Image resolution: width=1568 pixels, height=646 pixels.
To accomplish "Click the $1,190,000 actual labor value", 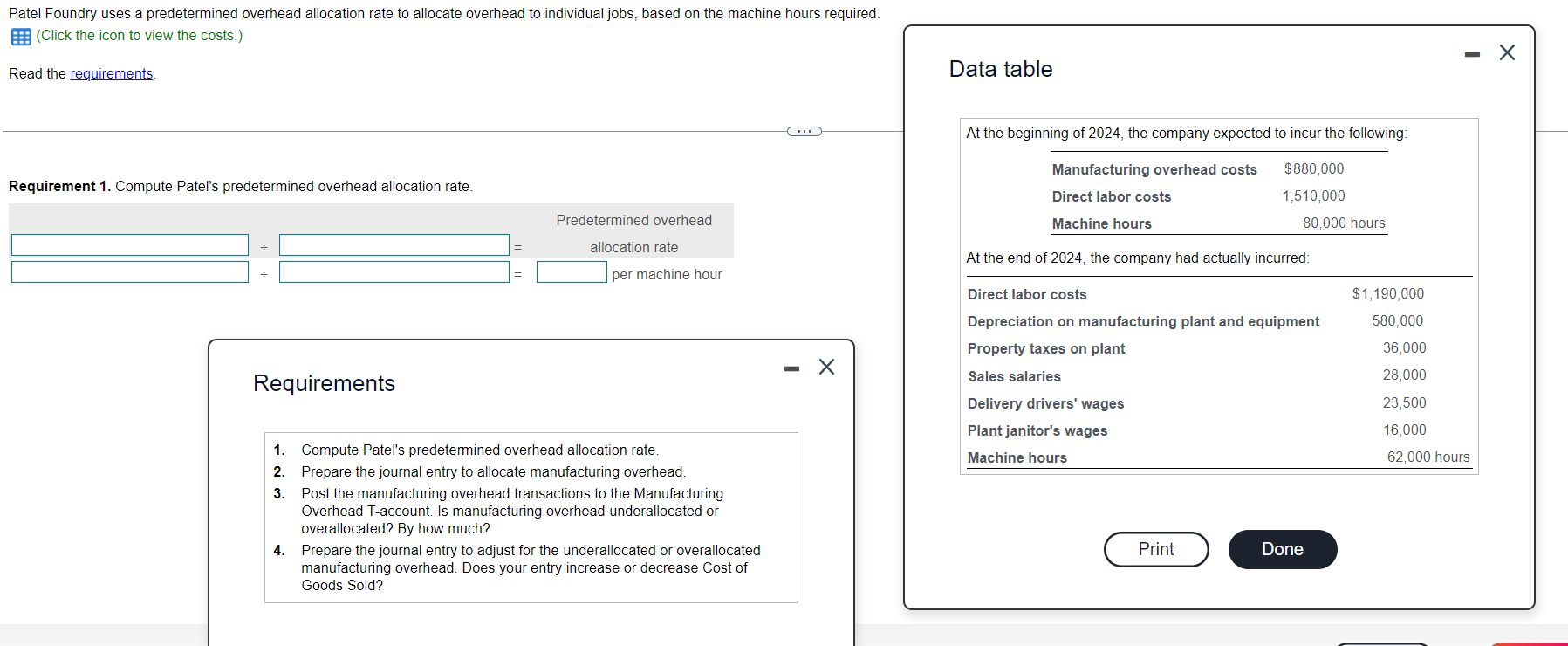I will coord(1388,294).
